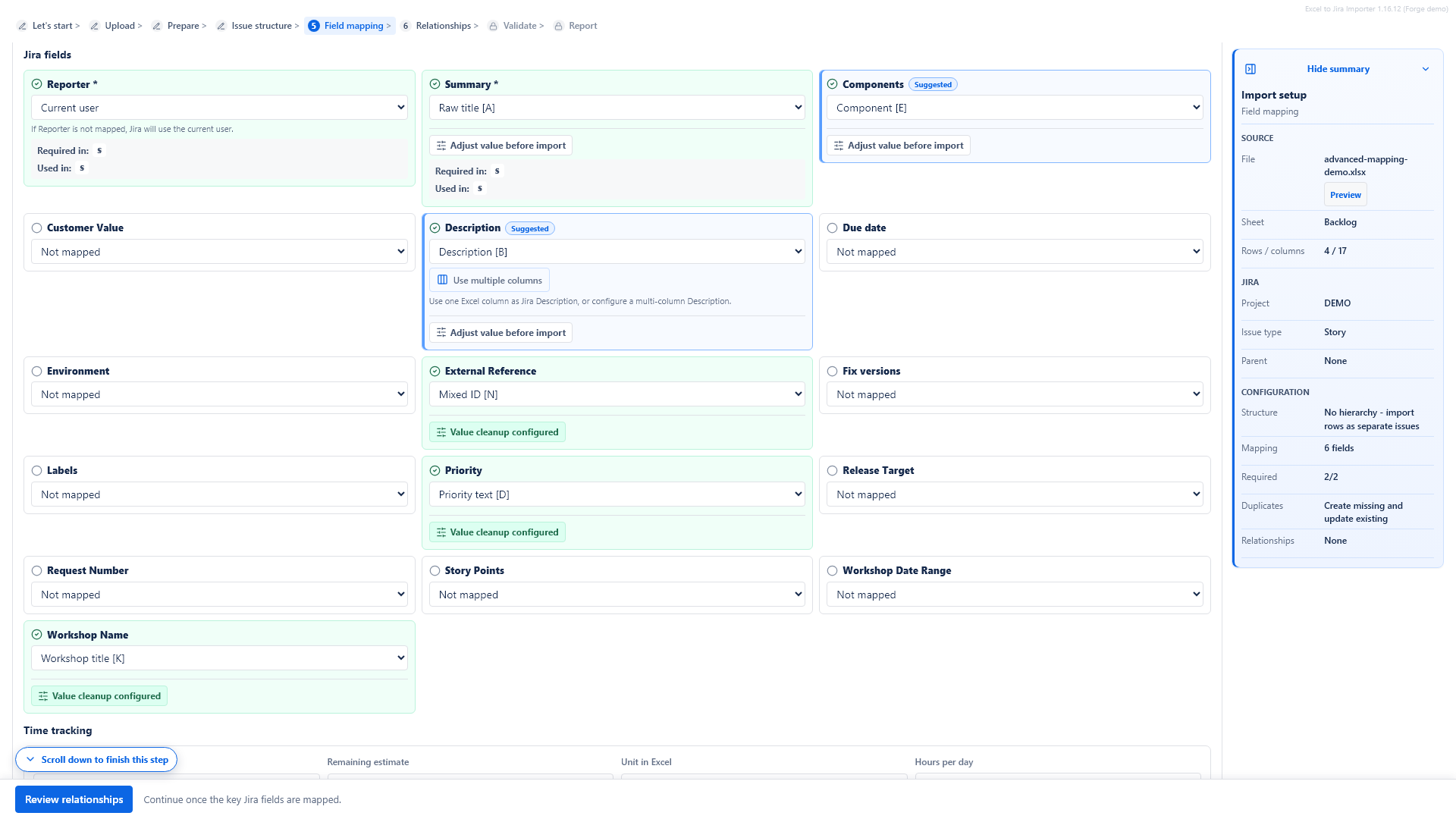The height and width of the screenshot is (819, 1456).
Task: Select the Field mapping step
Action: (350, 26)
